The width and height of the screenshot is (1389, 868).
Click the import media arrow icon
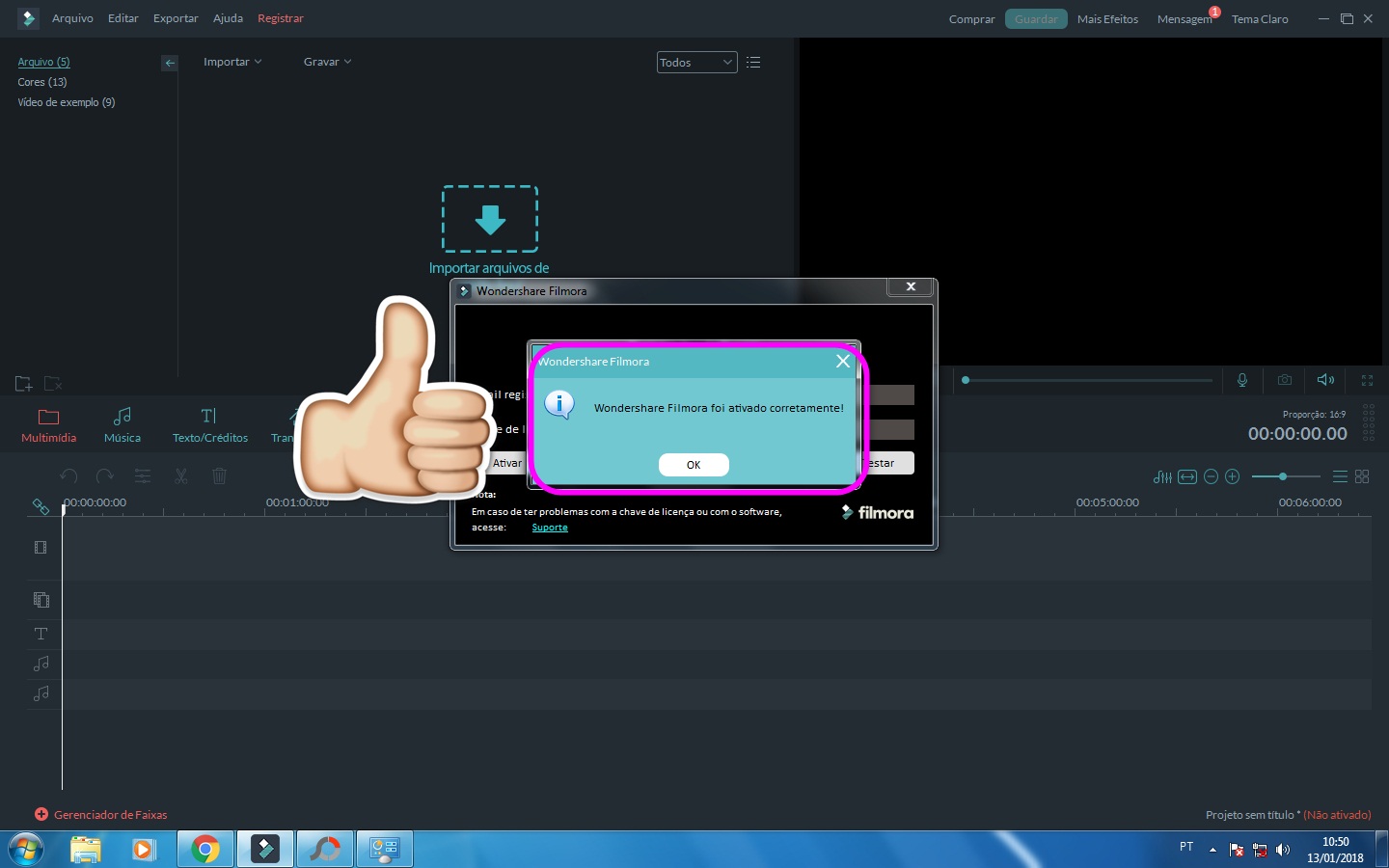click(490, 219)
